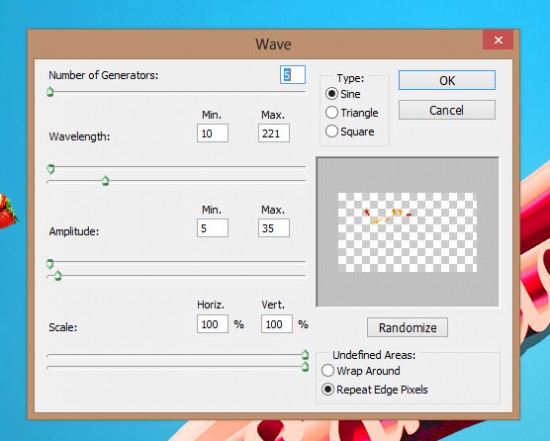Confirm the Wave filter with OK
The image size is (550, 441).
click(x=447, y=80)
